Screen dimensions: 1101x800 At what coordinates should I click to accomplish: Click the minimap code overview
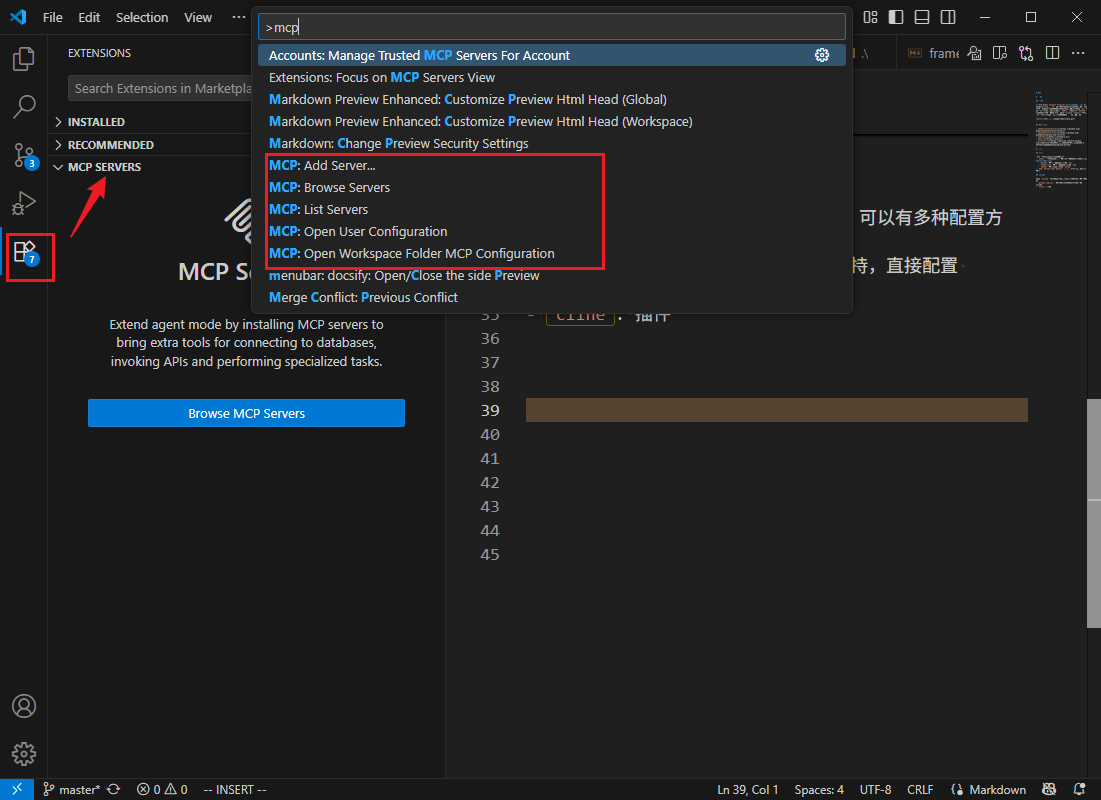tap(1060, 139)
